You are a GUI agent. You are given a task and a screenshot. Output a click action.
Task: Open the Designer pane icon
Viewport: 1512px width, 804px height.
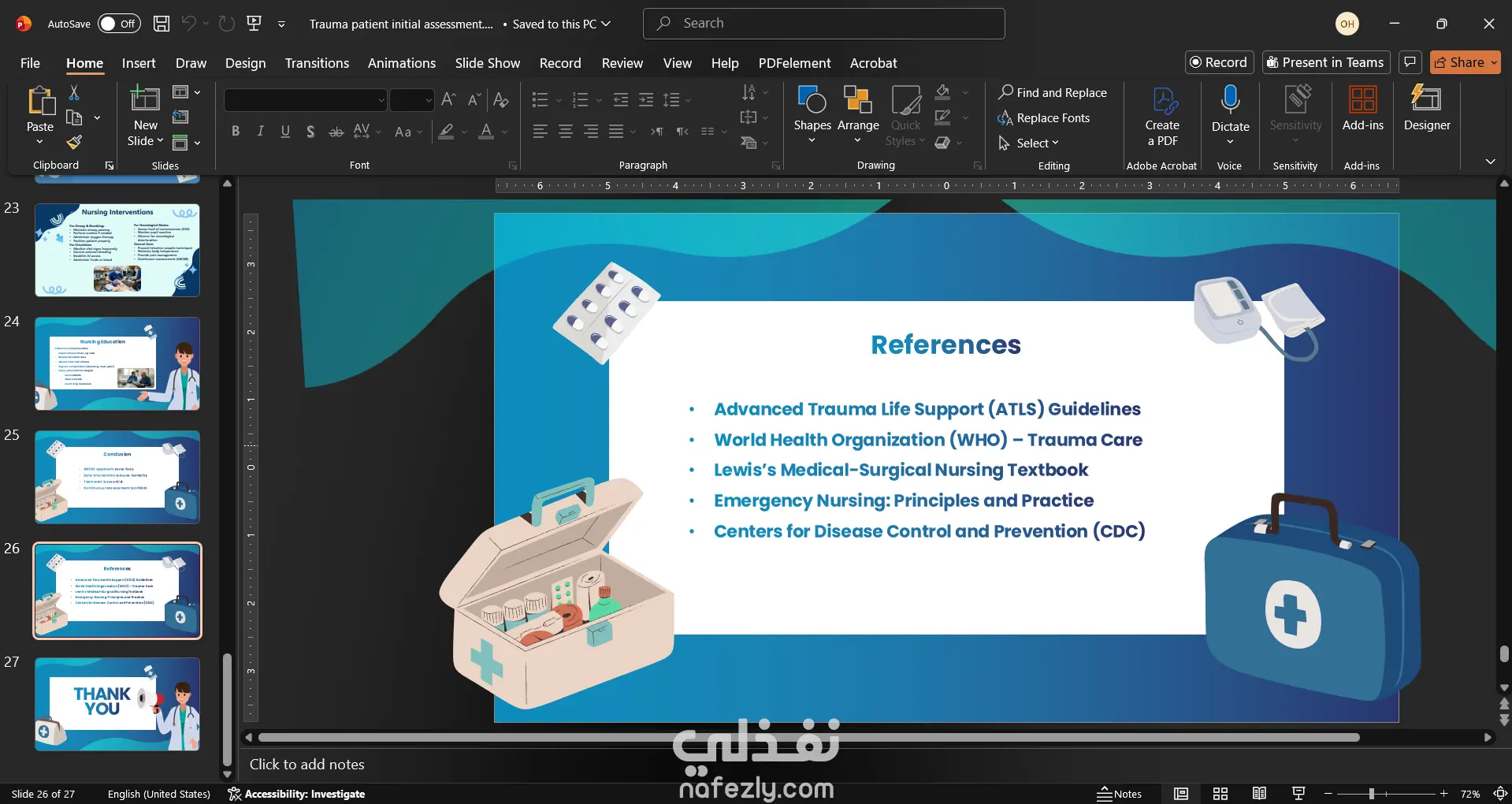(x=1427, y=100)
